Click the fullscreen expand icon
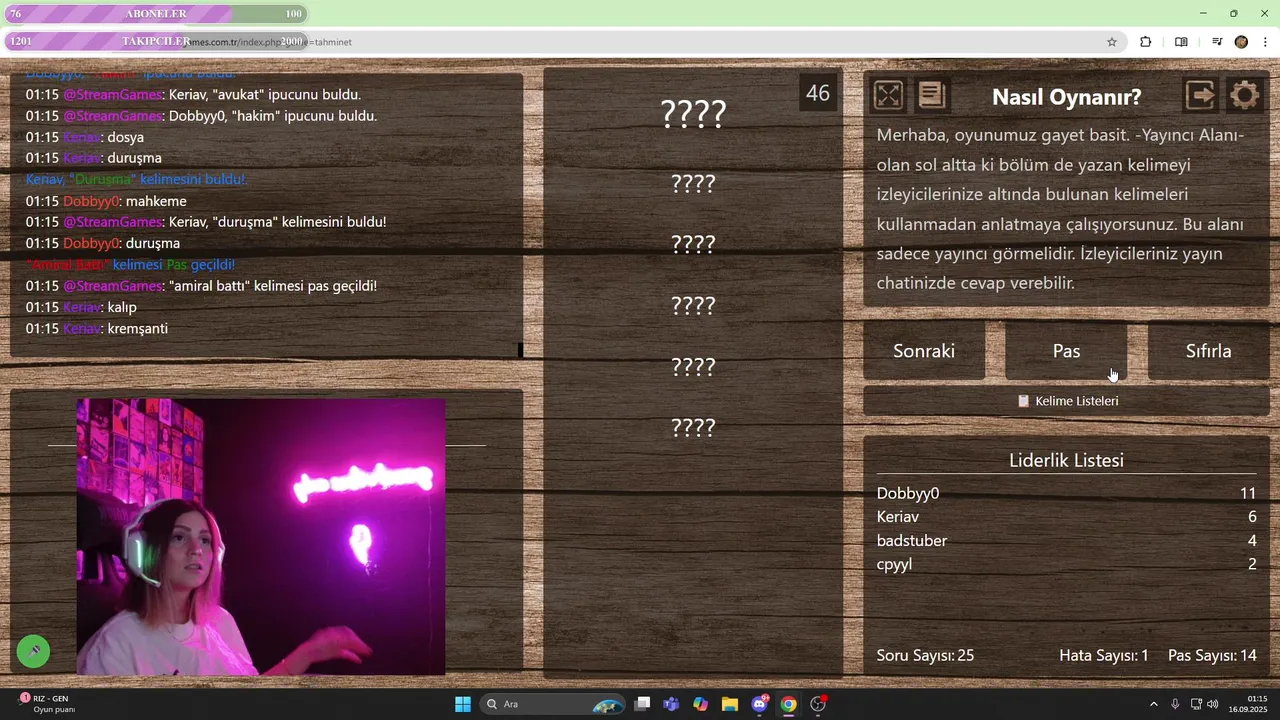Image resolution: width=1280 pixels, height=720 pixels. point(888,96)
